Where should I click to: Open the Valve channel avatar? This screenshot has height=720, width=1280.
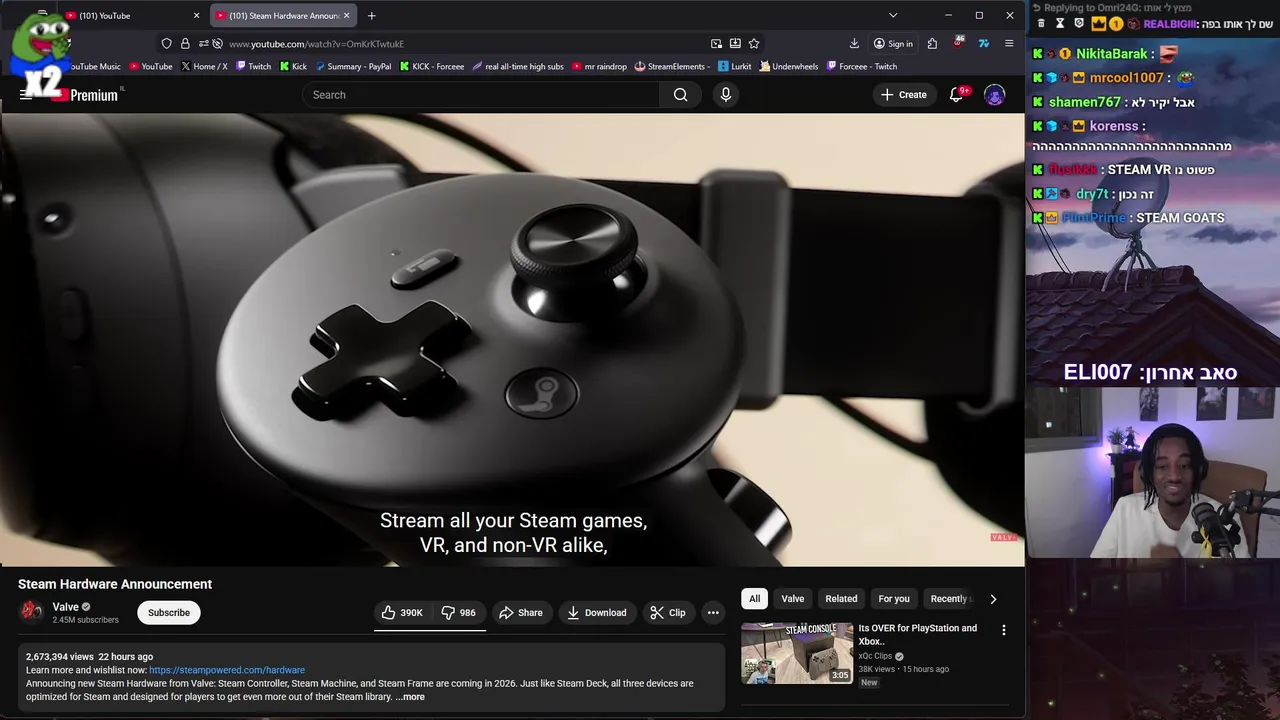(x=32, y=611)
